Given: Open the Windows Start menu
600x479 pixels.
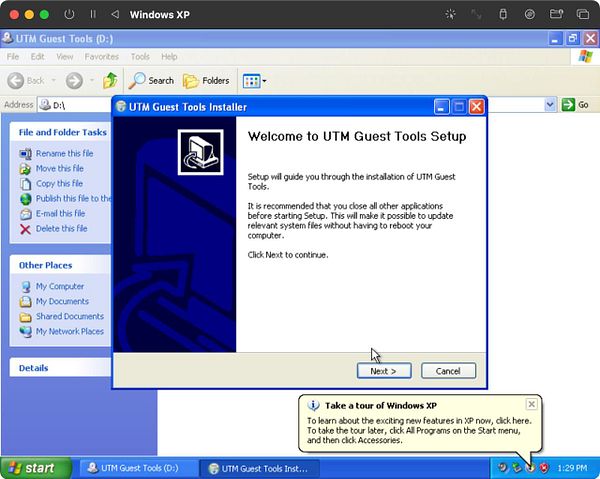Looking at the screenshot, I should [x=36, y=468].
